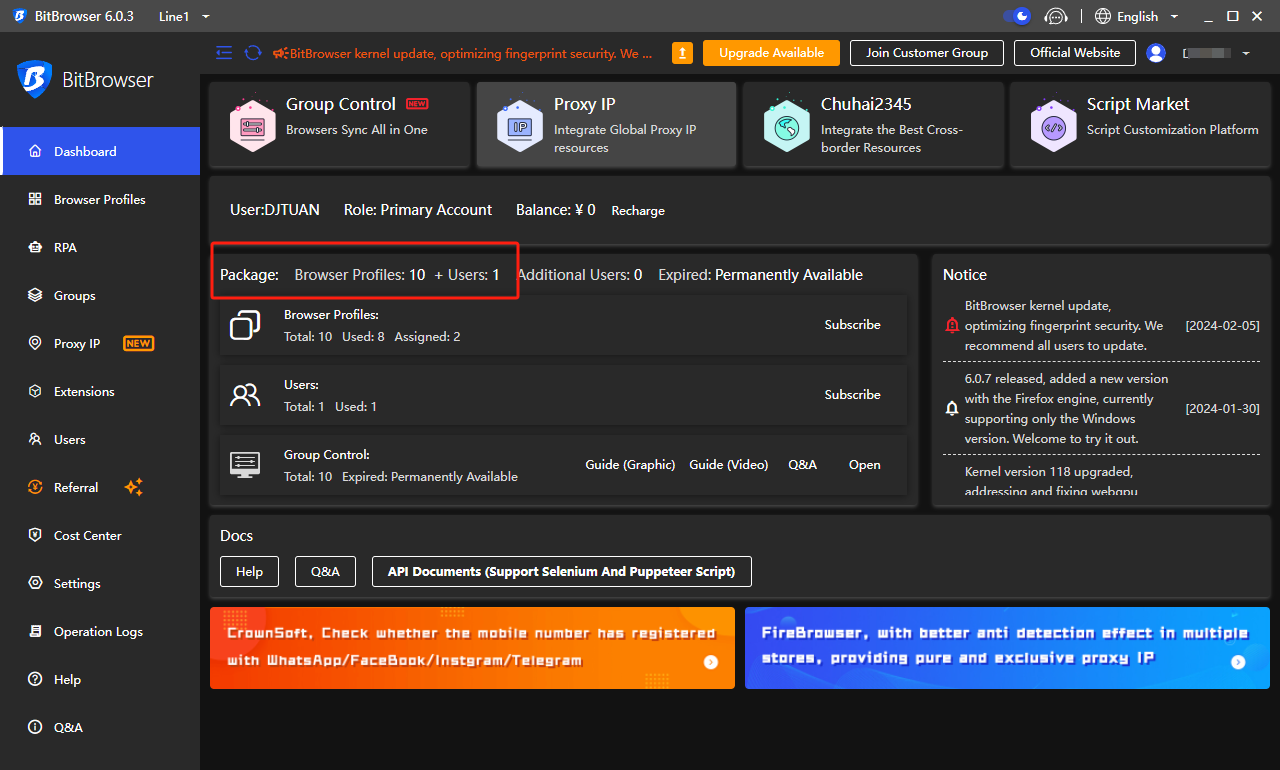Click the Cost Center shield icon
1280x770 pixels.
[x=35, y=535]
